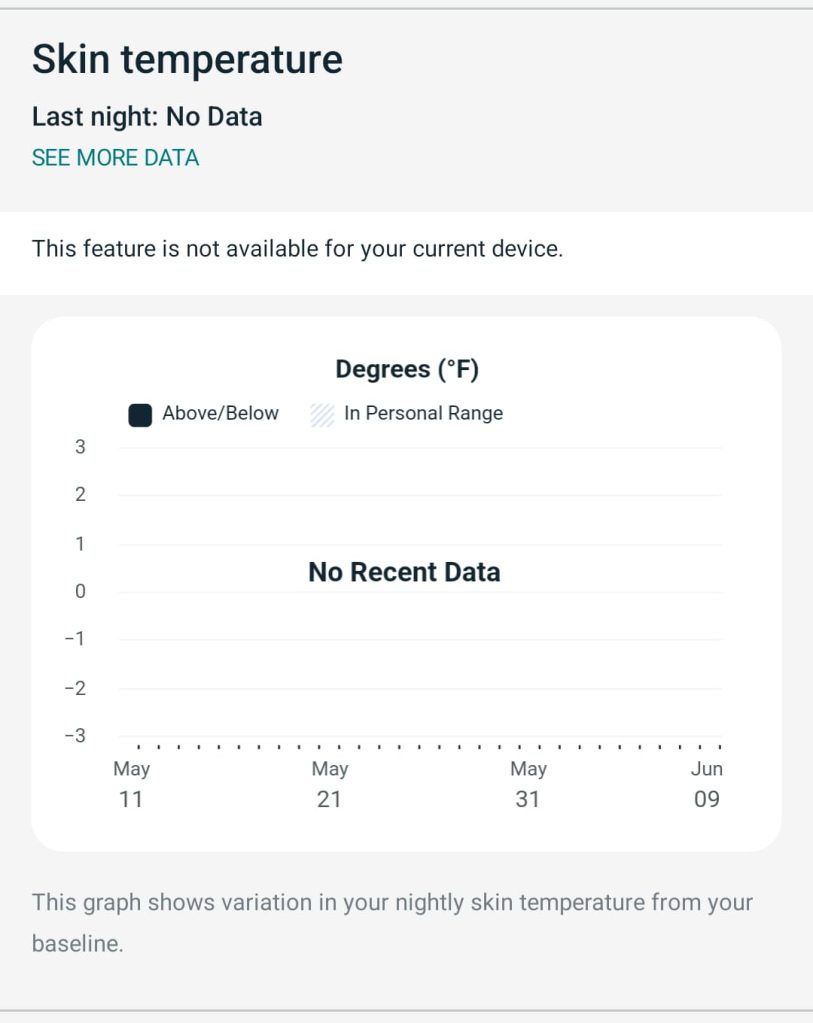
Task: Click the −1 degree y-axis label
Action: pos(76,640)
